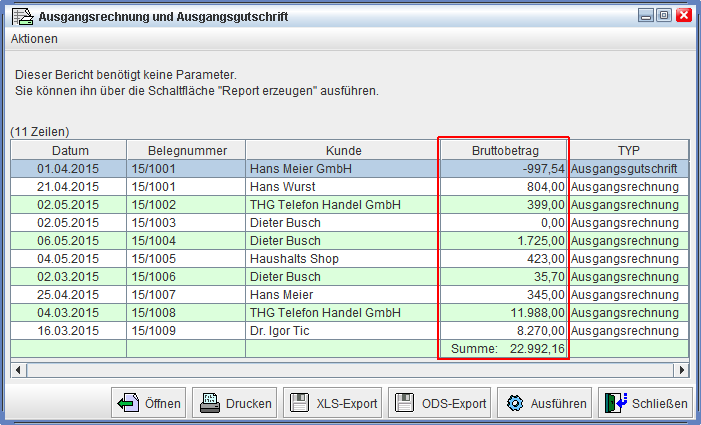Click the TYP column header

628,150
